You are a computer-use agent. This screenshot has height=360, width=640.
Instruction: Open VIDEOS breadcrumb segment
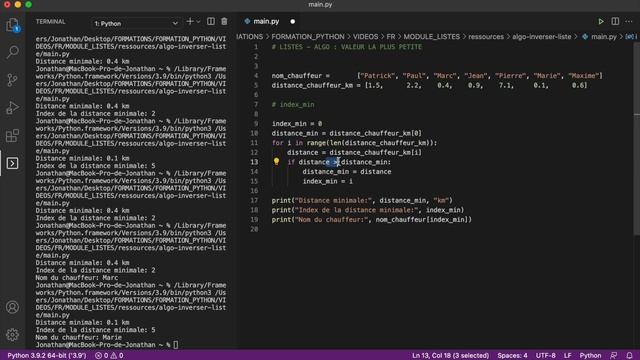[x=365, y=37]
